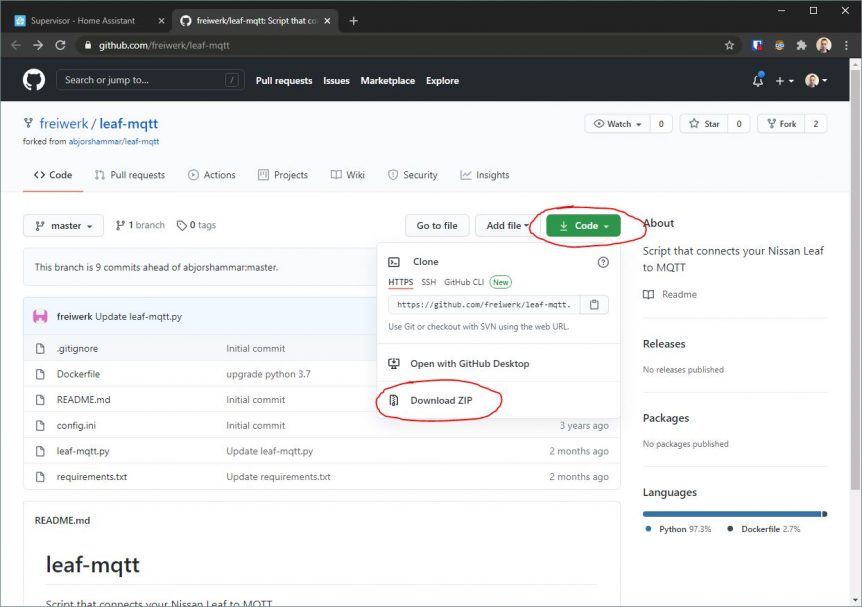
Task: Select the HTTPS clone protocol
Action: pyautogui.click(x=400, y=282)
